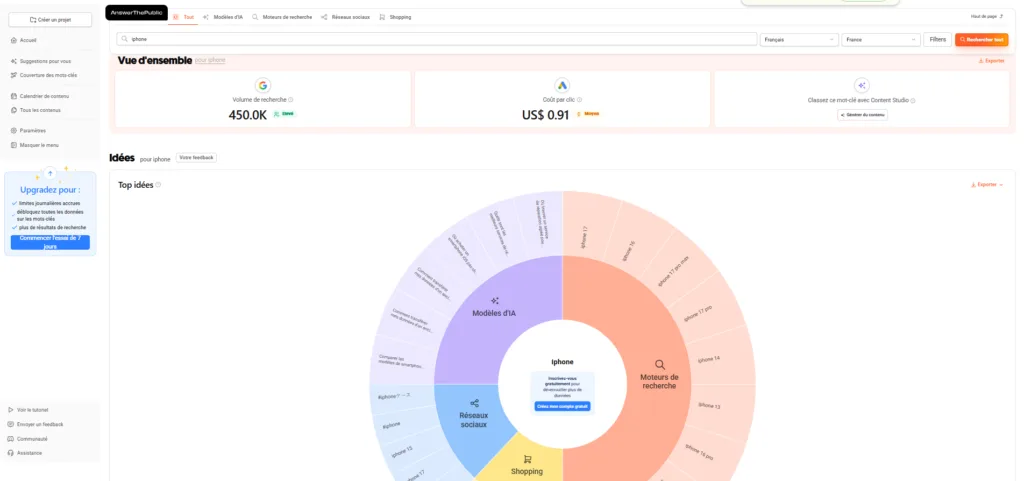Click cart icon in Shopping chart segment
The height and width of the screenshot is (481, 1024).
(x=528, y=459)
